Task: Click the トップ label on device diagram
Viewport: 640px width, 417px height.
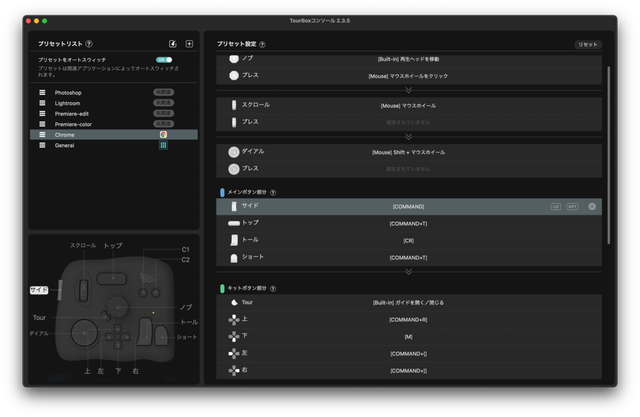Action: click(x=113, y=246)
